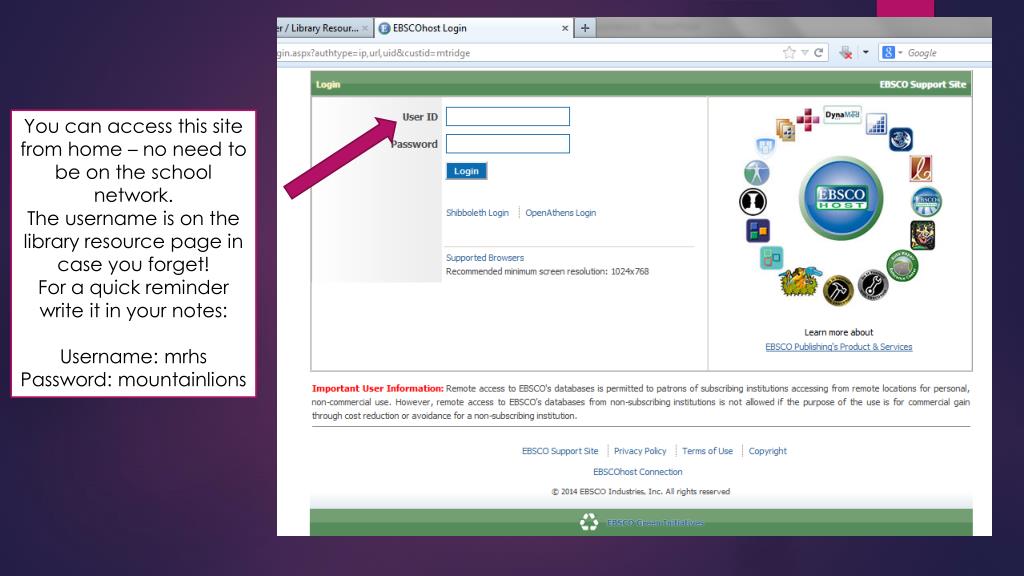This screenshot has height=576, width=1024.
Task: Open the OpenAthens Login link
Action: tap(560, 213)
